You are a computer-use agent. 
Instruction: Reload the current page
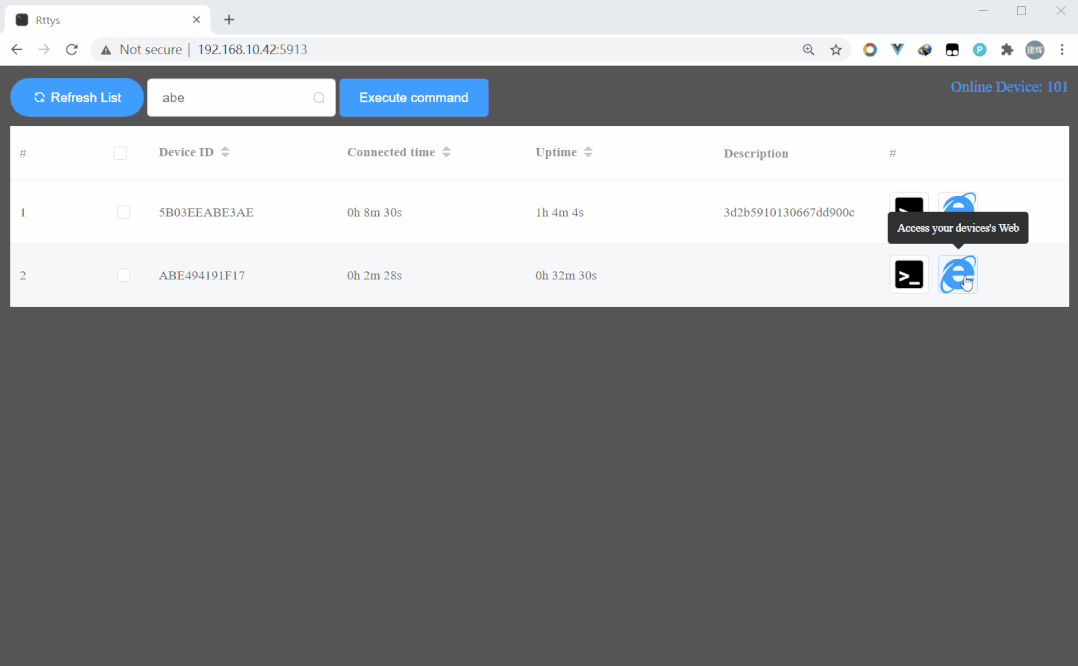coord(70,48)
